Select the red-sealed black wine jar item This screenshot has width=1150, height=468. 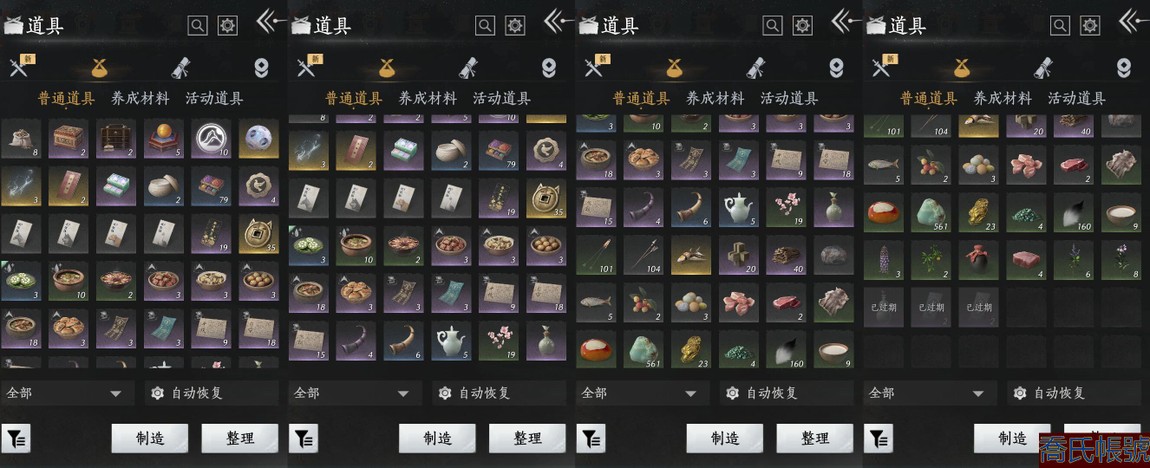click(x=978, y=260)
